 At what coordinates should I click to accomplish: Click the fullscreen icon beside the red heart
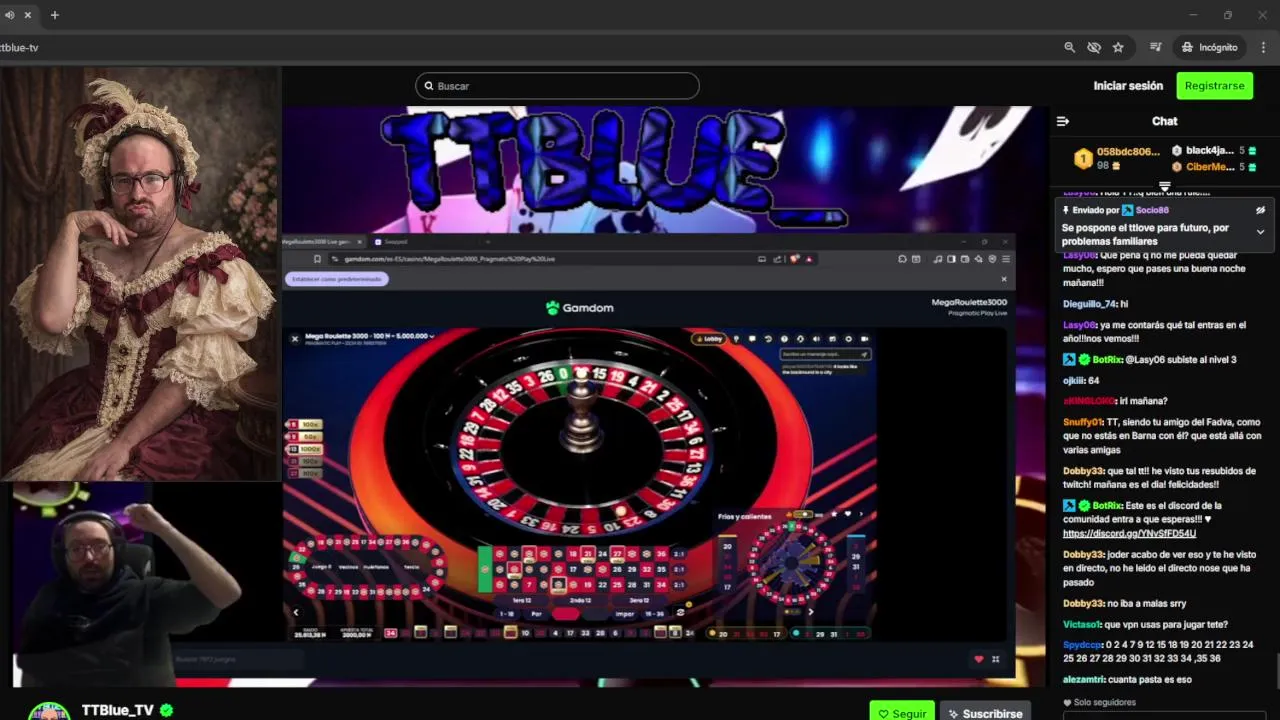[995, 659]
